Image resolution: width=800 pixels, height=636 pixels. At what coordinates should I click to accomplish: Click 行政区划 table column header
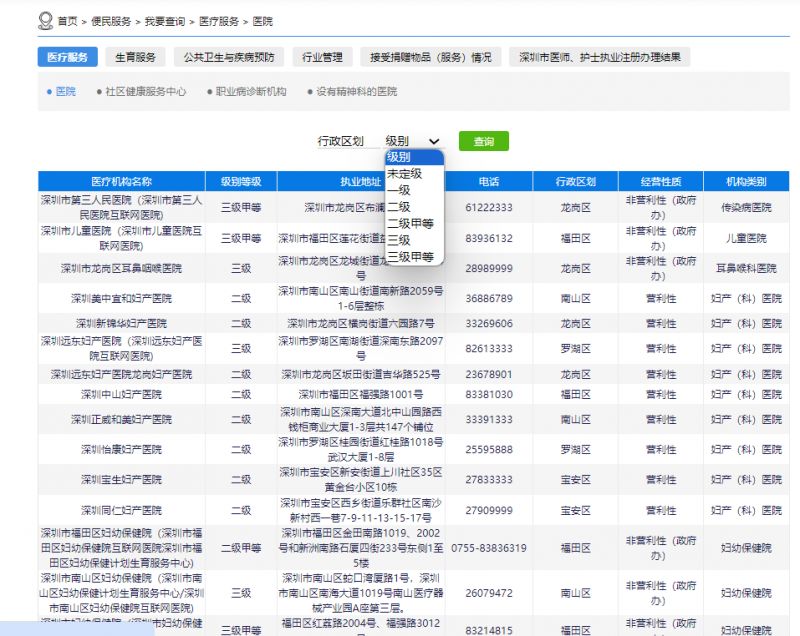click(576, 182)
